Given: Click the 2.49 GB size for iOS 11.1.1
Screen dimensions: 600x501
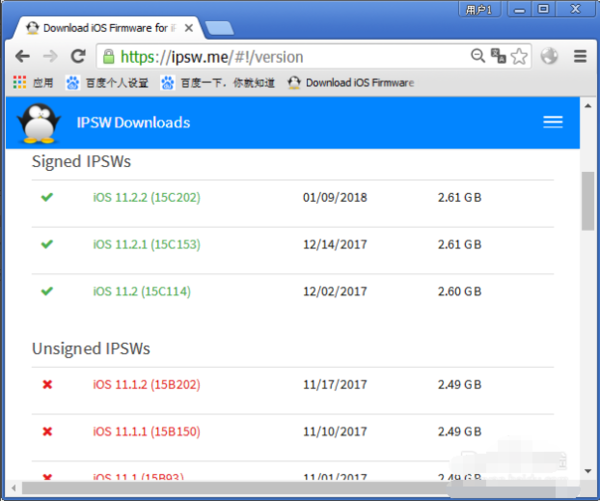Looking at the screenshot, I should tap(460, 432).
